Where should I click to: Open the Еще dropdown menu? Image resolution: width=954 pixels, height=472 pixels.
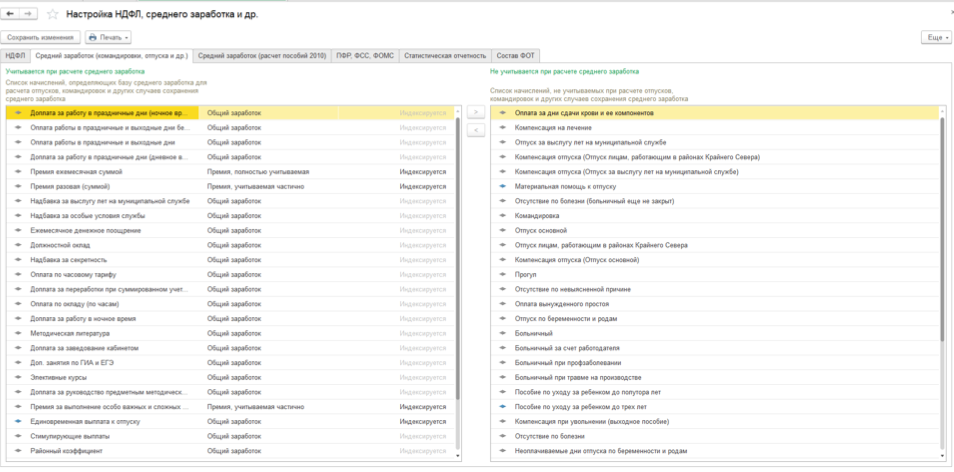(936, 38)
